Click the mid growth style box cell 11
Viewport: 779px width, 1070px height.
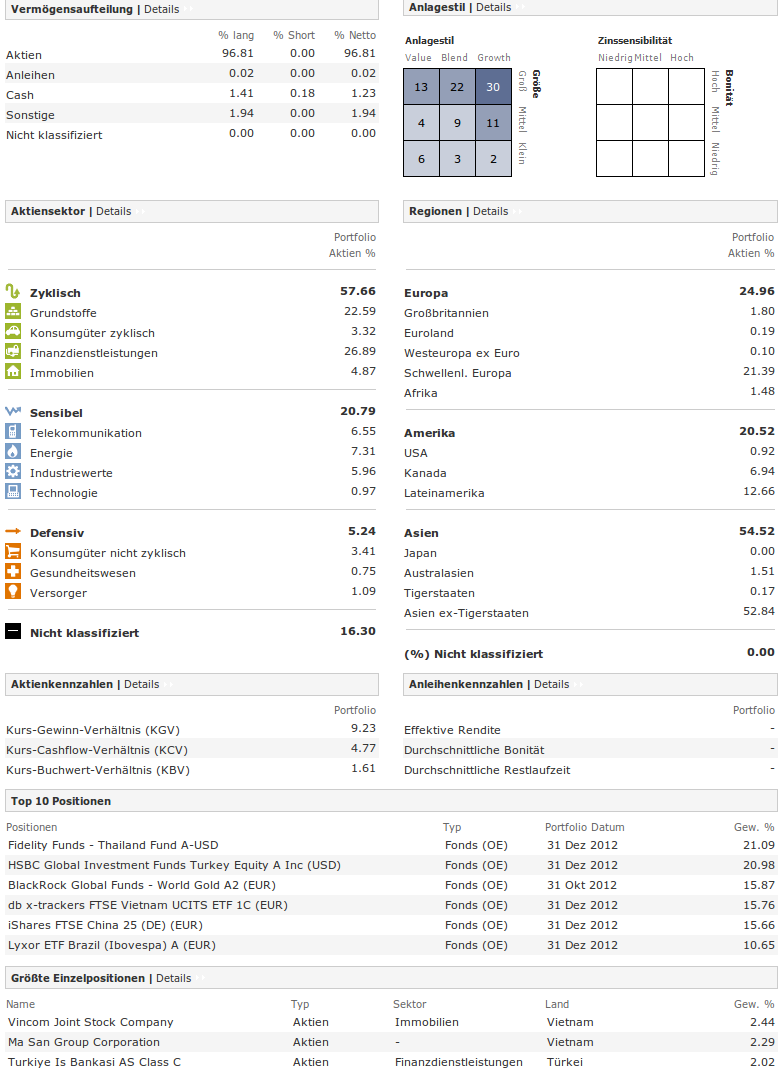(493, 123)
